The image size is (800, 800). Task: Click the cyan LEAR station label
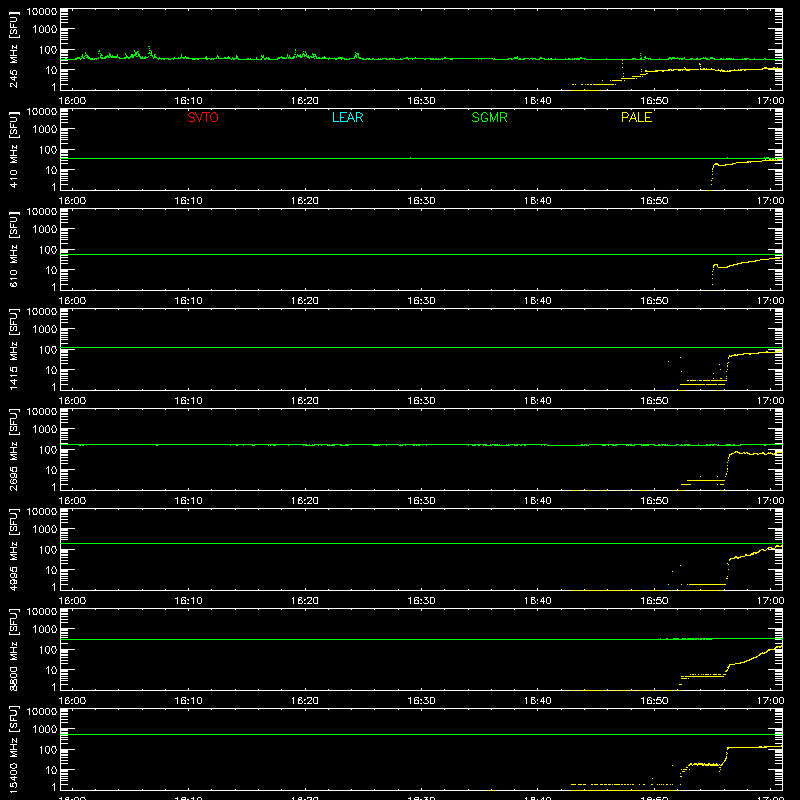347,117
